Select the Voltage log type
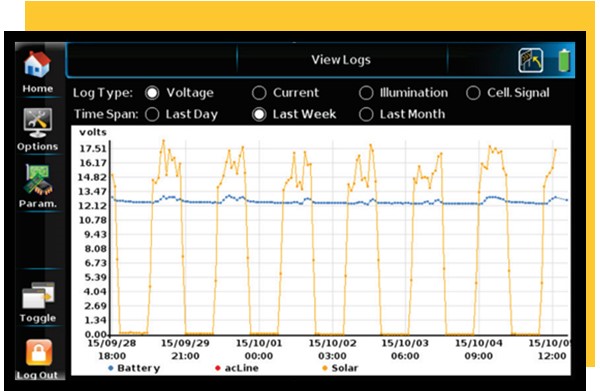 (x=152, y=93)
